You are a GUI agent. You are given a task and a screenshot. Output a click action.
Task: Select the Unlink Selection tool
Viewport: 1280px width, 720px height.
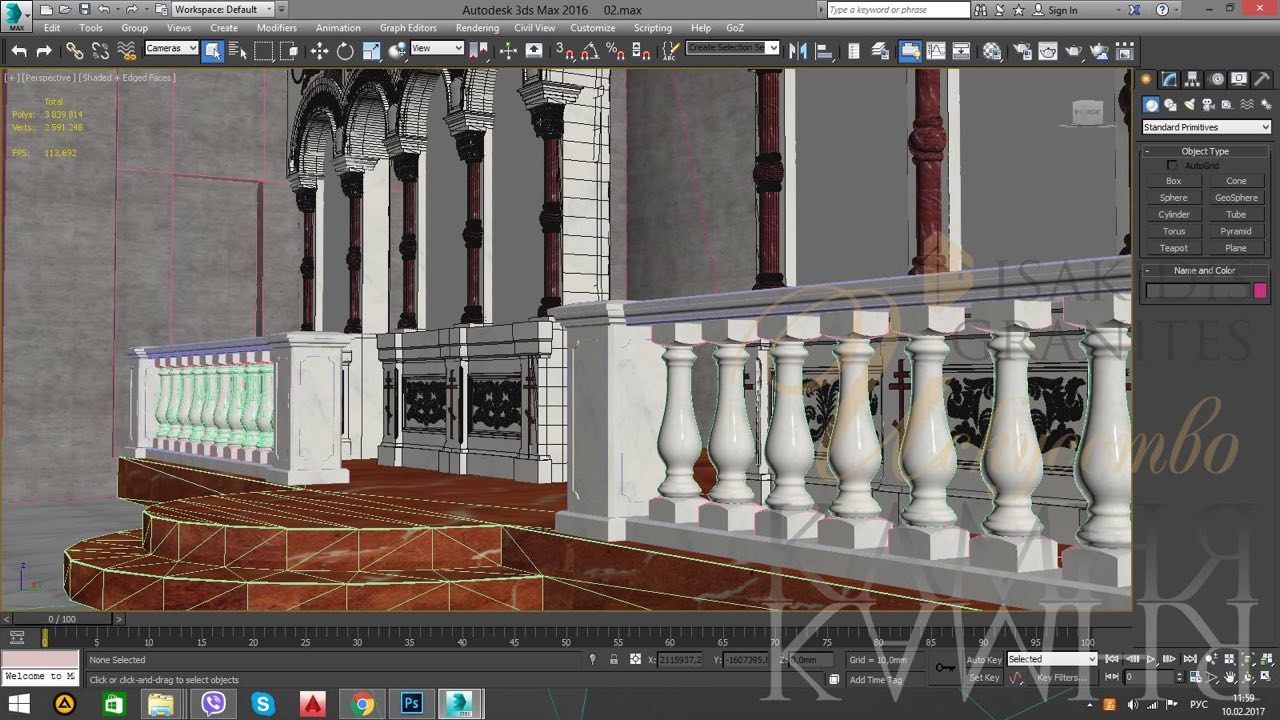pos(100,51)
